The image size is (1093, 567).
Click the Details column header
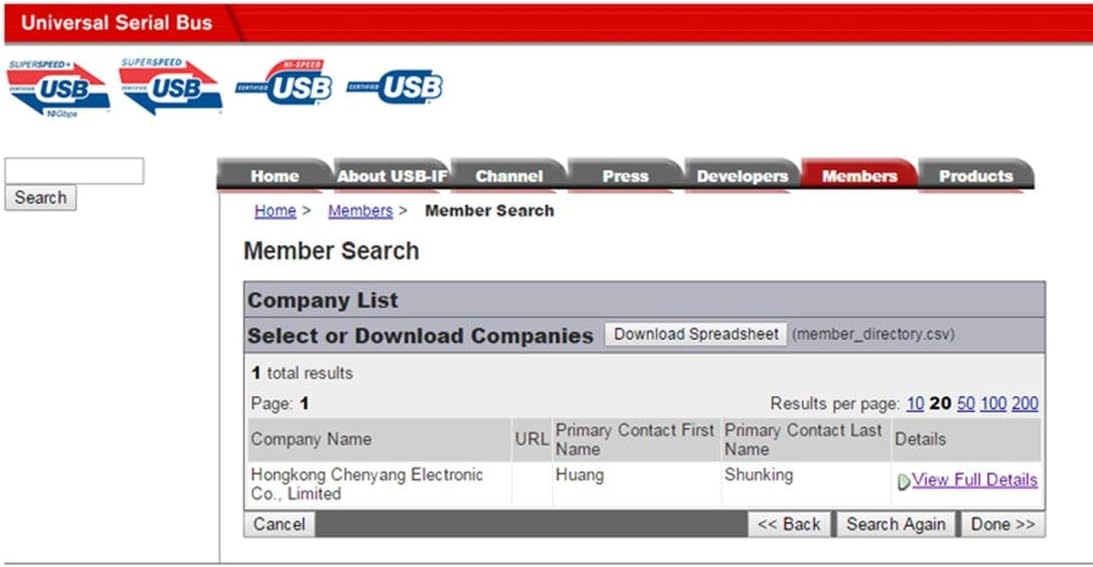[x=966, y=439]
